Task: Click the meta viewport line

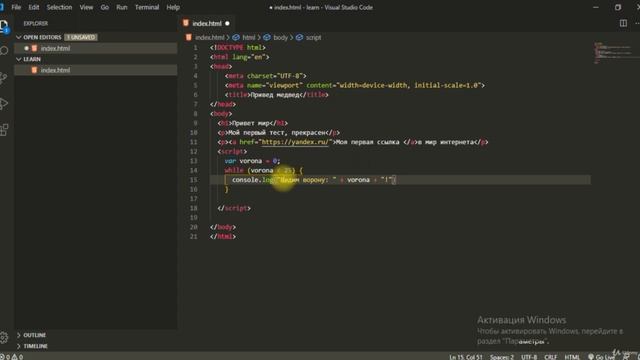Action: tap(355, 85)
